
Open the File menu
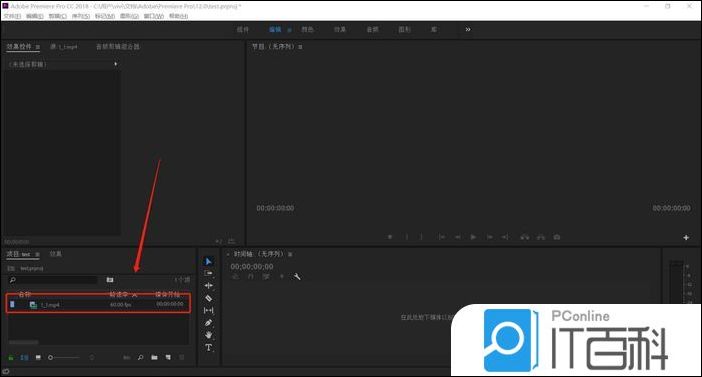(13, 16)
